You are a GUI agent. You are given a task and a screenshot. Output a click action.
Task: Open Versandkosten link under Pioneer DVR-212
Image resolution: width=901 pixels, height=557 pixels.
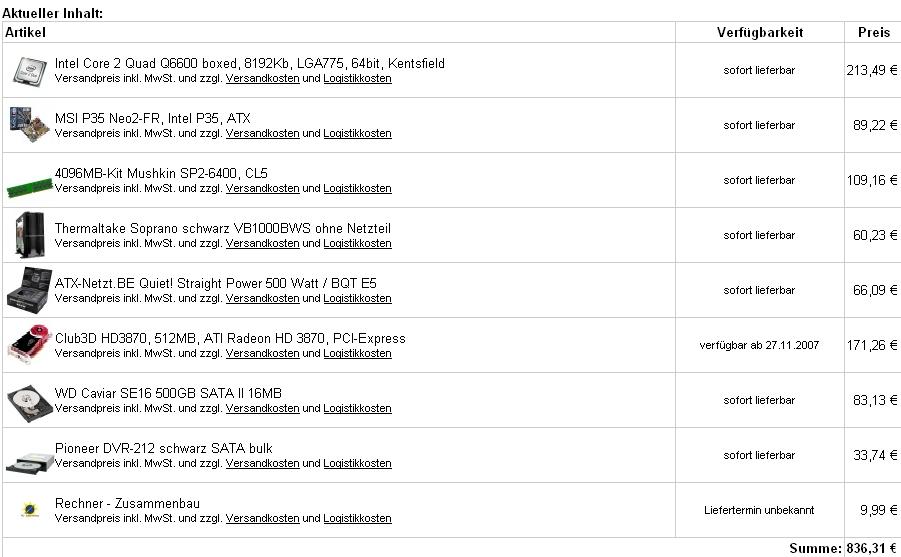263,463
